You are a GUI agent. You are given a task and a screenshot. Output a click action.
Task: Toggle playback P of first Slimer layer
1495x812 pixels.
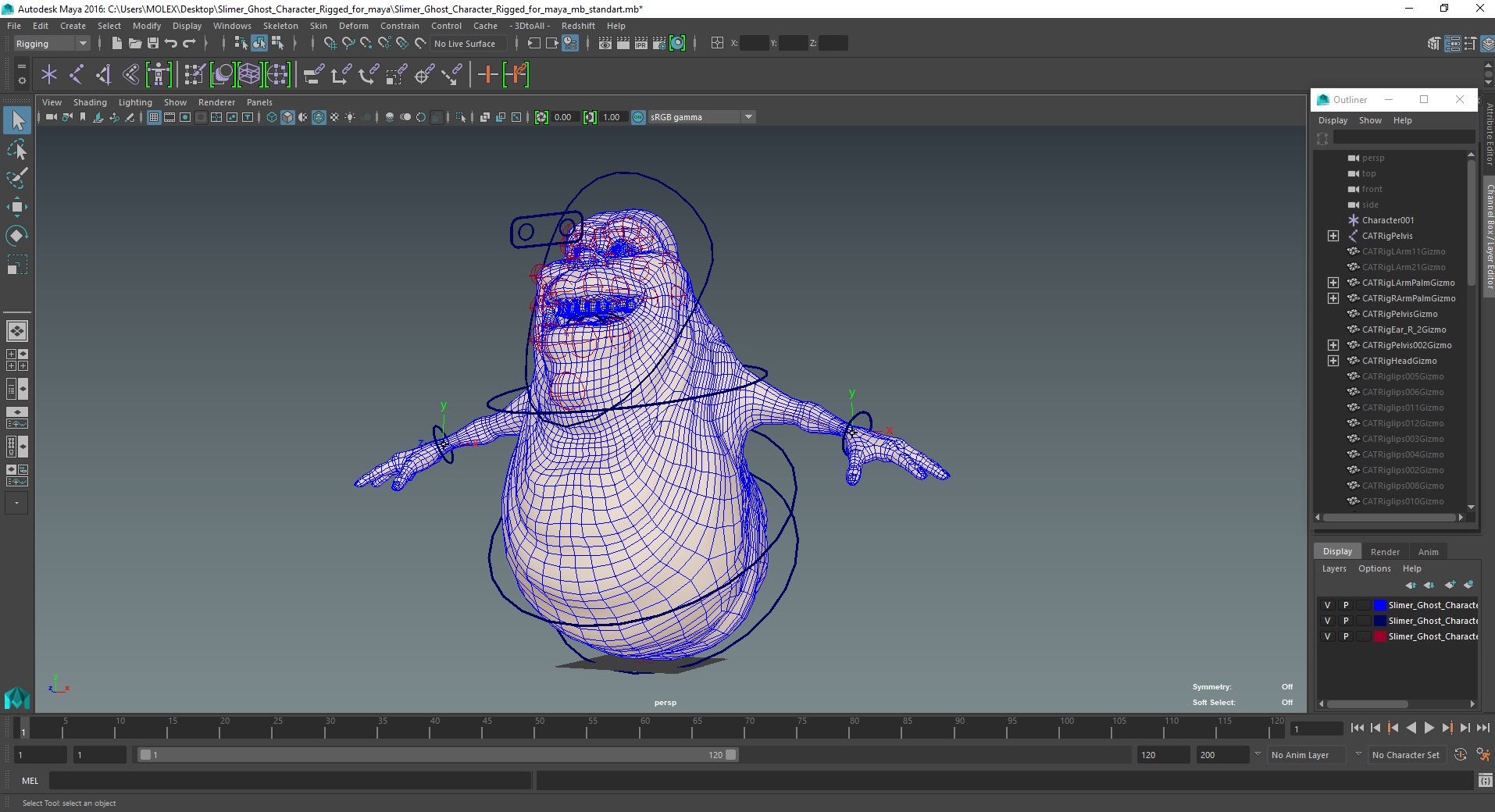[x=1345, y=605]
